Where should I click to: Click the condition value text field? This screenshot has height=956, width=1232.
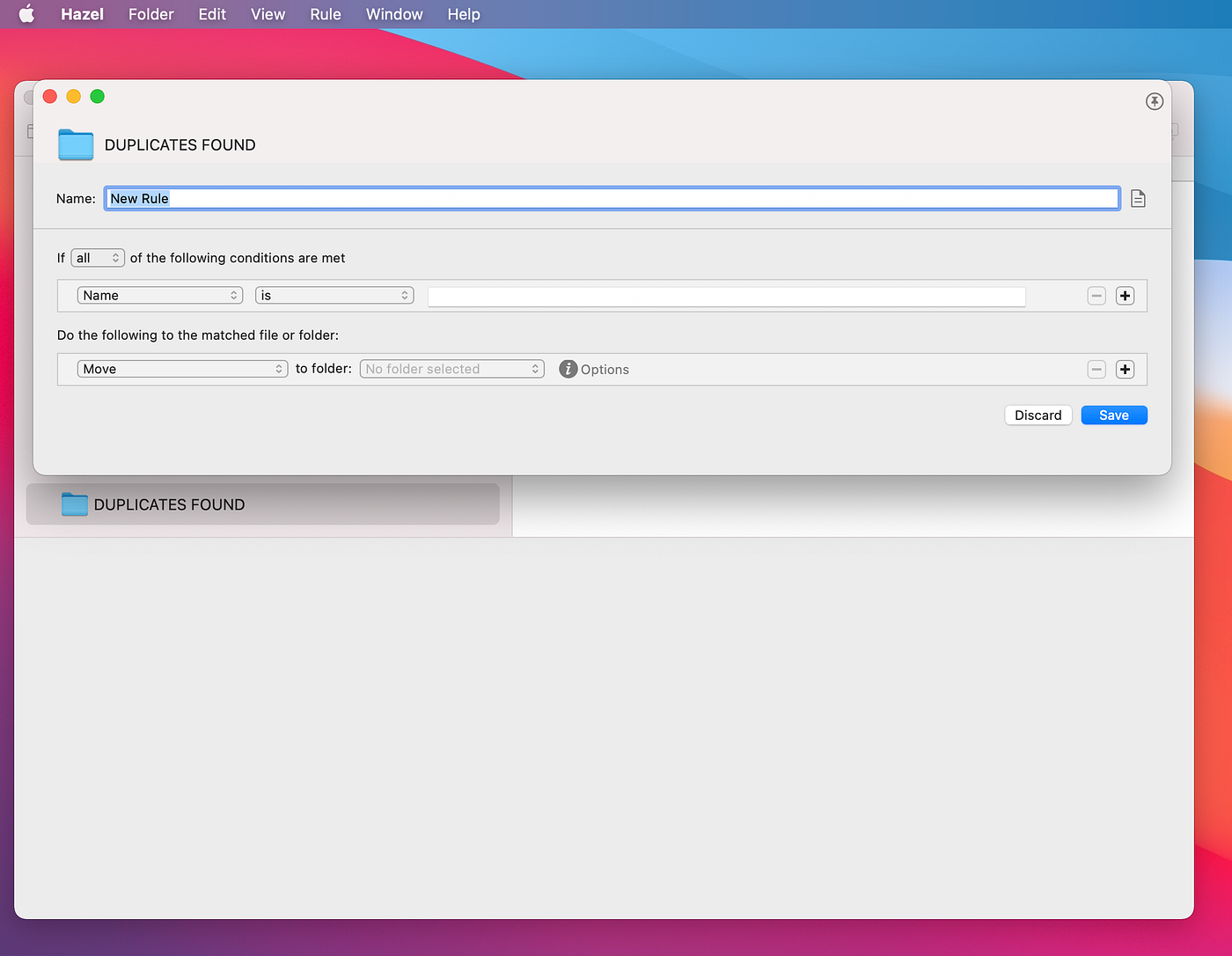(x=727, y=297)
